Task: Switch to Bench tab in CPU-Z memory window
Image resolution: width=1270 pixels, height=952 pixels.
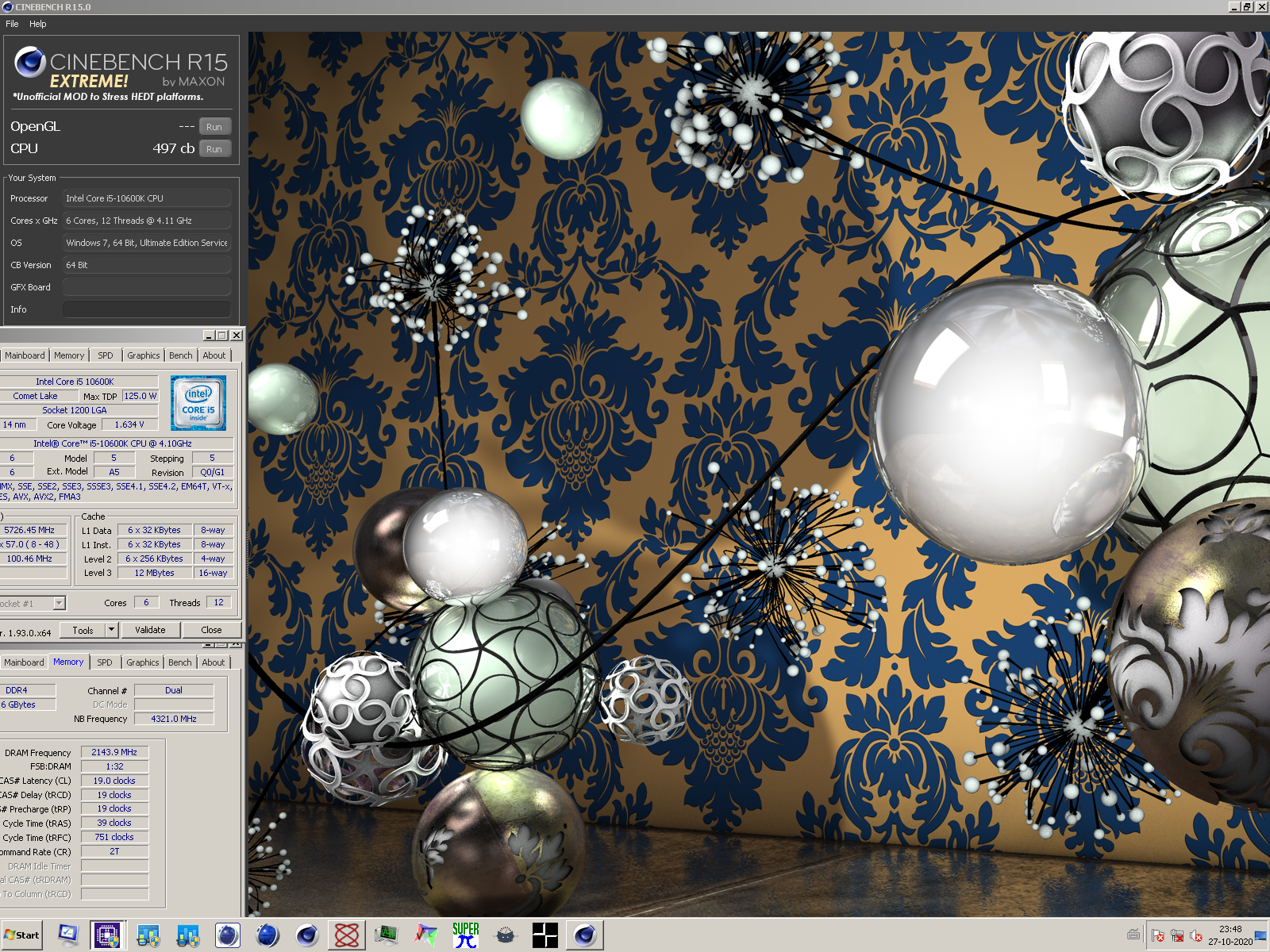Action: pyautogui.click(x=180, y=662)
